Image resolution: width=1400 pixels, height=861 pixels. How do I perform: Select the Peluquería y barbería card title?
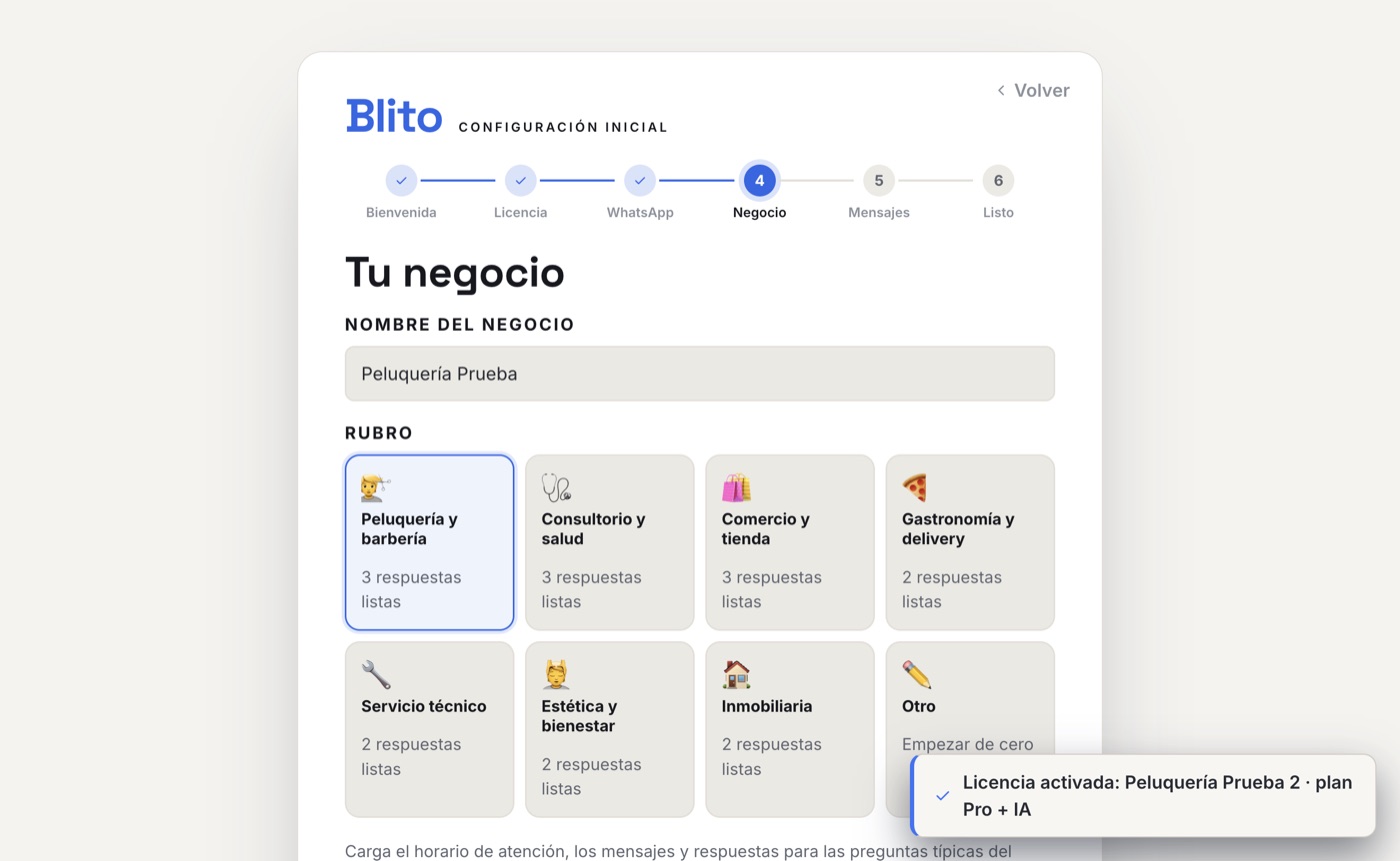point(409,529)
